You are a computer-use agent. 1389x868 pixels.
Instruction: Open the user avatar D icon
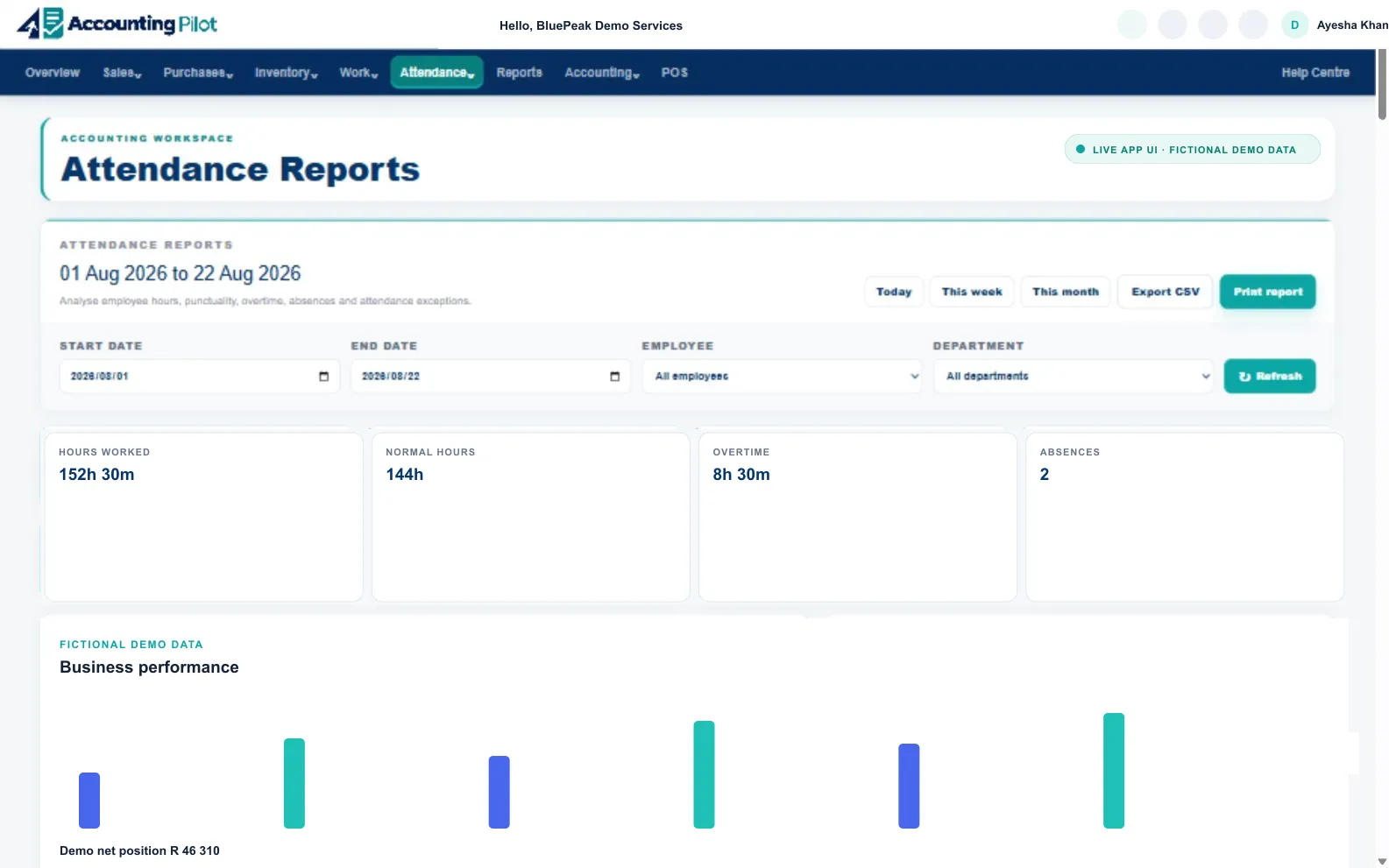click(1294, 25)
